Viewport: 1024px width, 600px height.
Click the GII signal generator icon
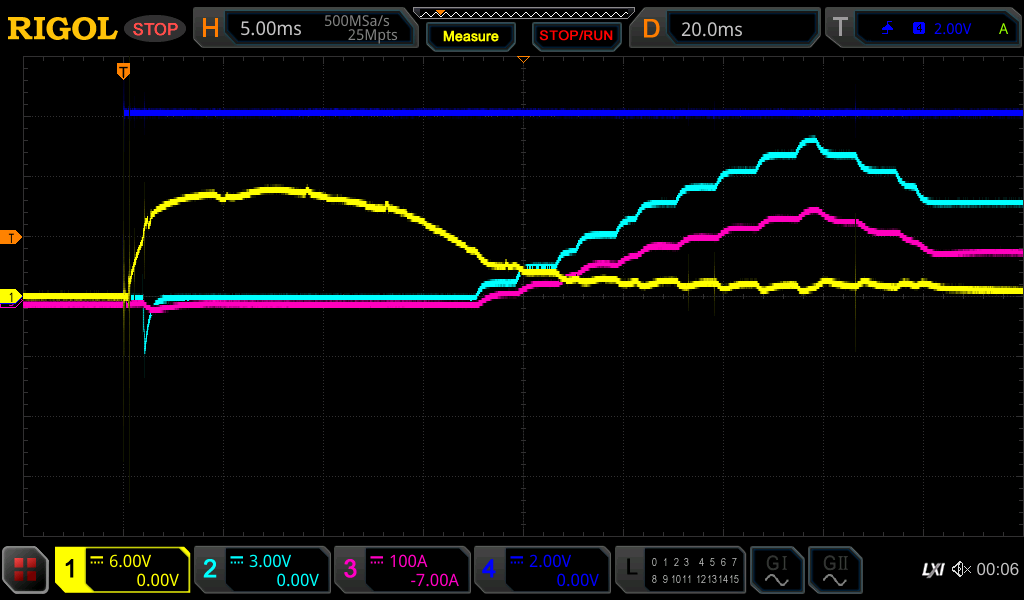pyautogui.click(x=834, y=570)
